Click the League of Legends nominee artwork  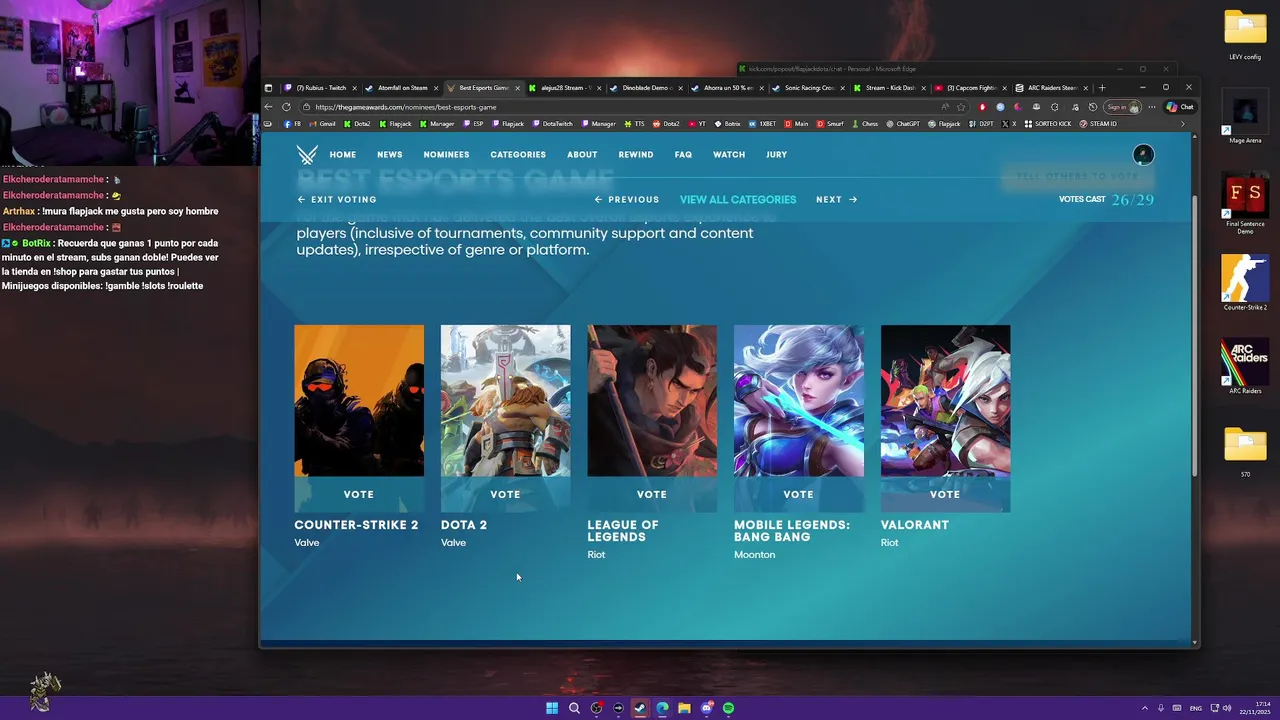click(x=652, y=401)
